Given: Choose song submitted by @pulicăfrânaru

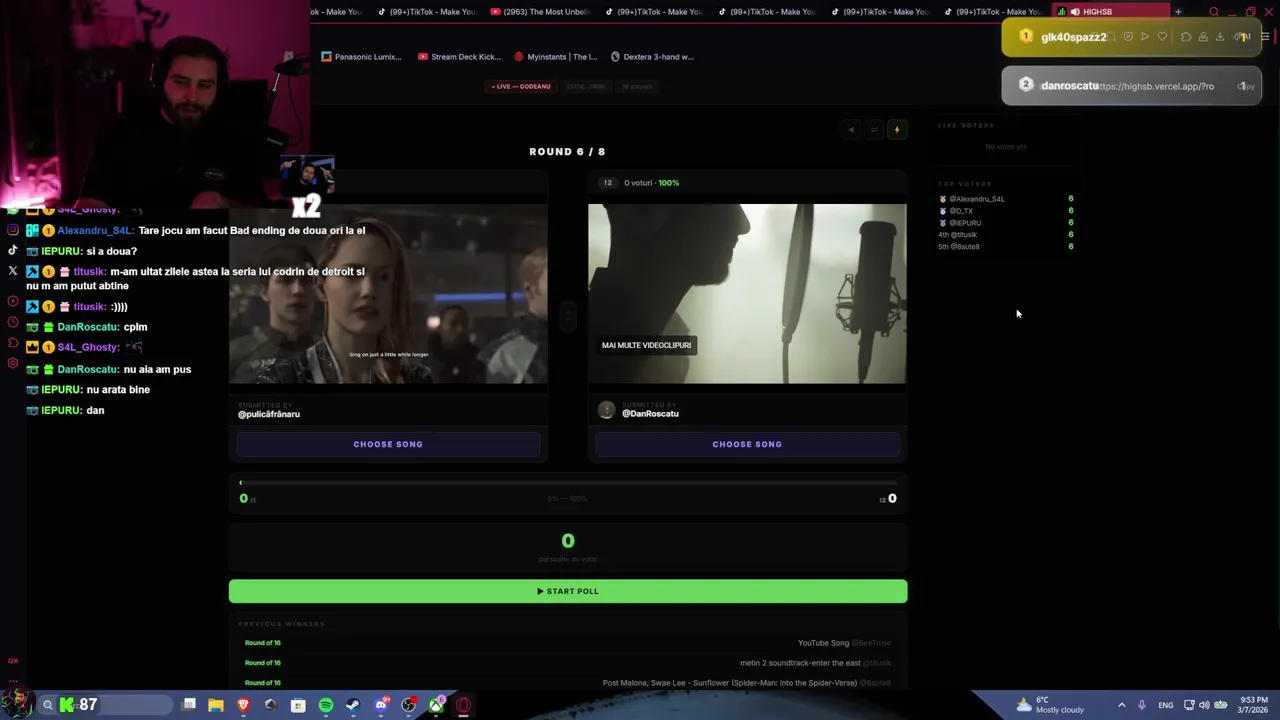Looking at the screenshot, I should pos(388,444).
